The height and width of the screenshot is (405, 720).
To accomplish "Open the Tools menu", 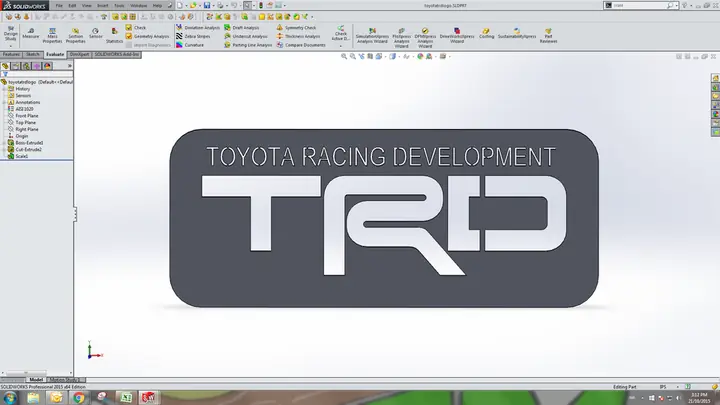I will (119, 6).
